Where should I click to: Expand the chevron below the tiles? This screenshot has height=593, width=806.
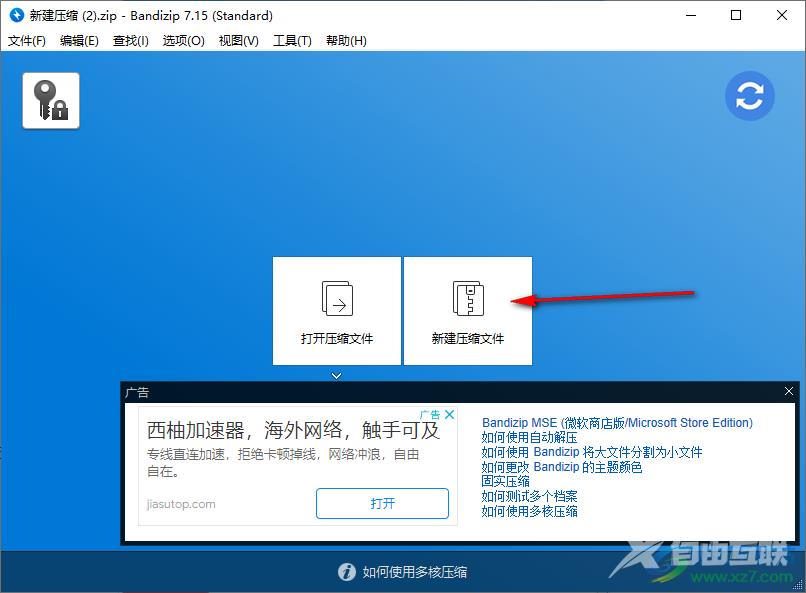pyautogui.click(x=336, y=376)
